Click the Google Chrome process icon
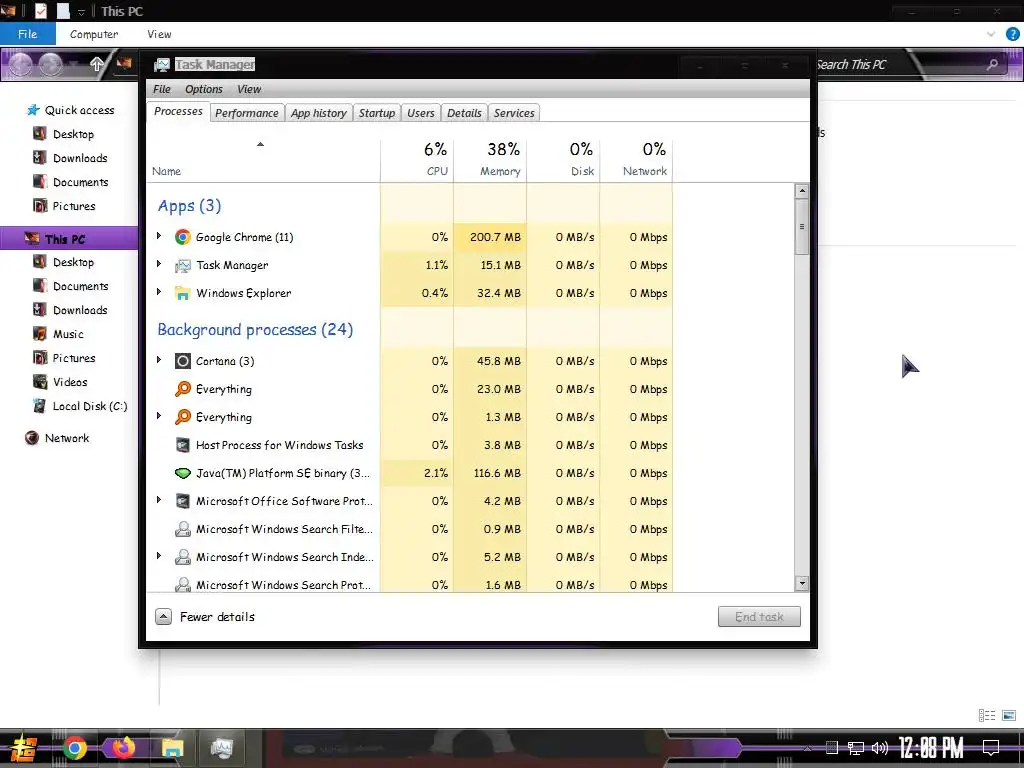1024x768 pixels. coord(183,237)
